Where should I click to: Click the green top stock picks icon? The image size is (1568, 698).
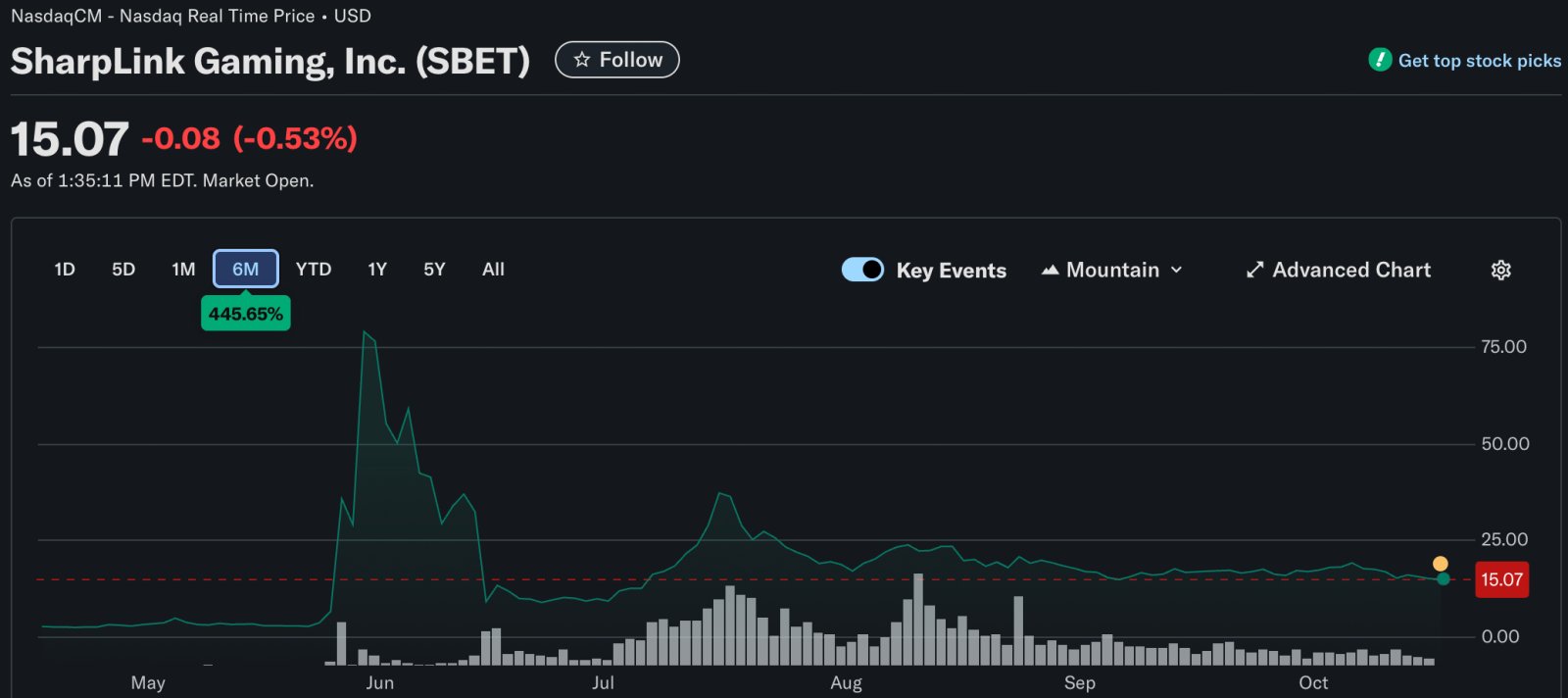[1380, 60]
